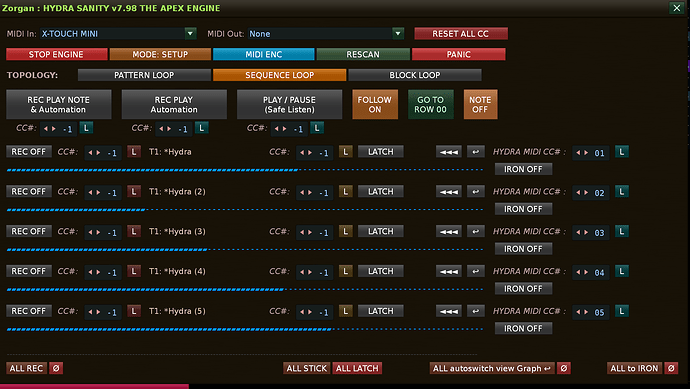The height and width of the screenshot is (389, 690).
Task: Select BLOCK LOOP topology
Action: pyautogui.click(x=415, y=75)
